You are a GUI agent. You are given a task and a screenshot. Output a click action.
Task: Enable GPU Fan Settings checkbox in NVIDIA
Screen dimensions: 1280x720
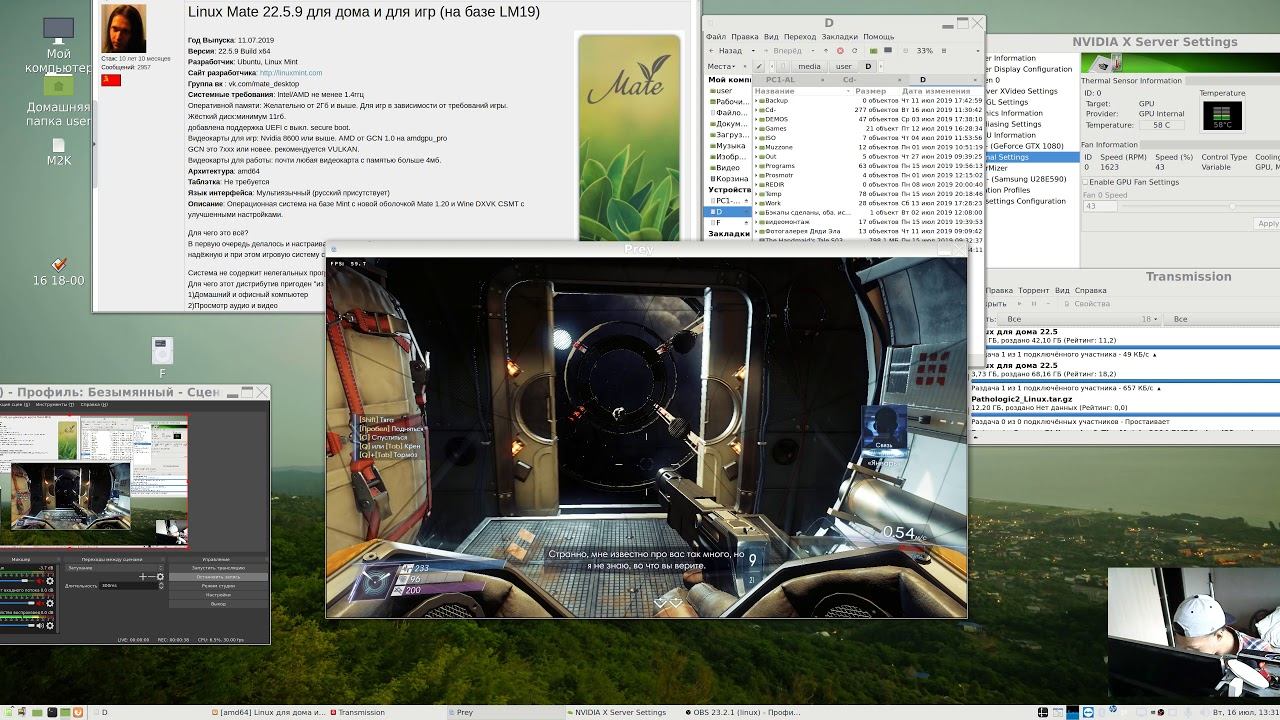(1086, 182)
